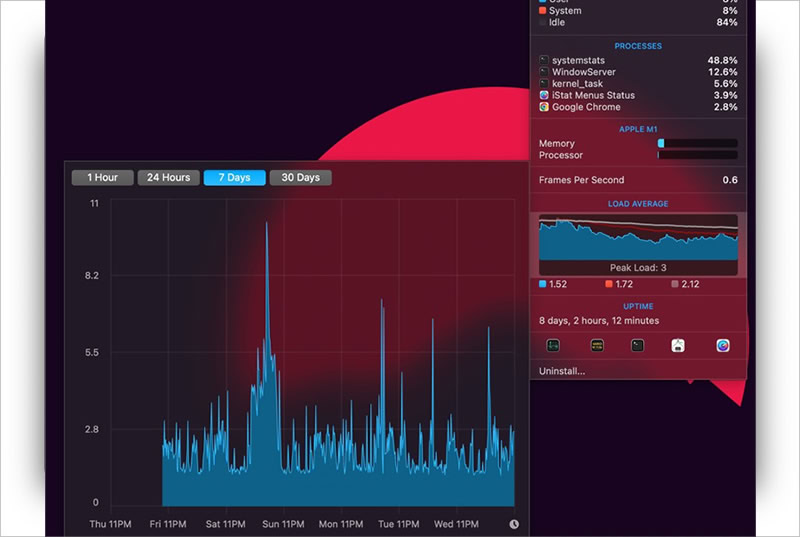Select the Google Chrome process row
Image resolution: width=800 pixels, height=537 pixels.
(638, 107)
